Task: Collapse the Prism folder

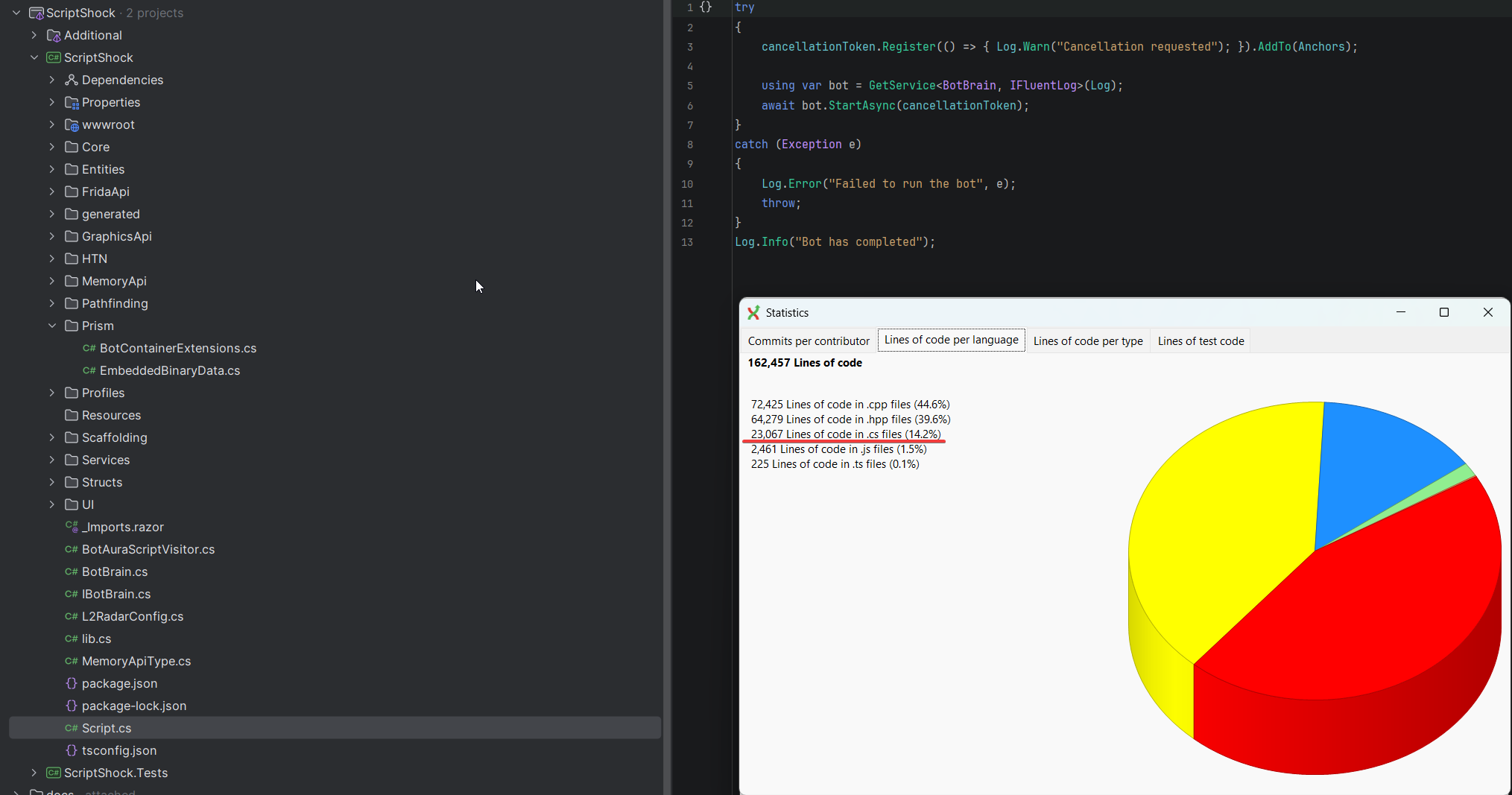Action: [x=51, y=326]
